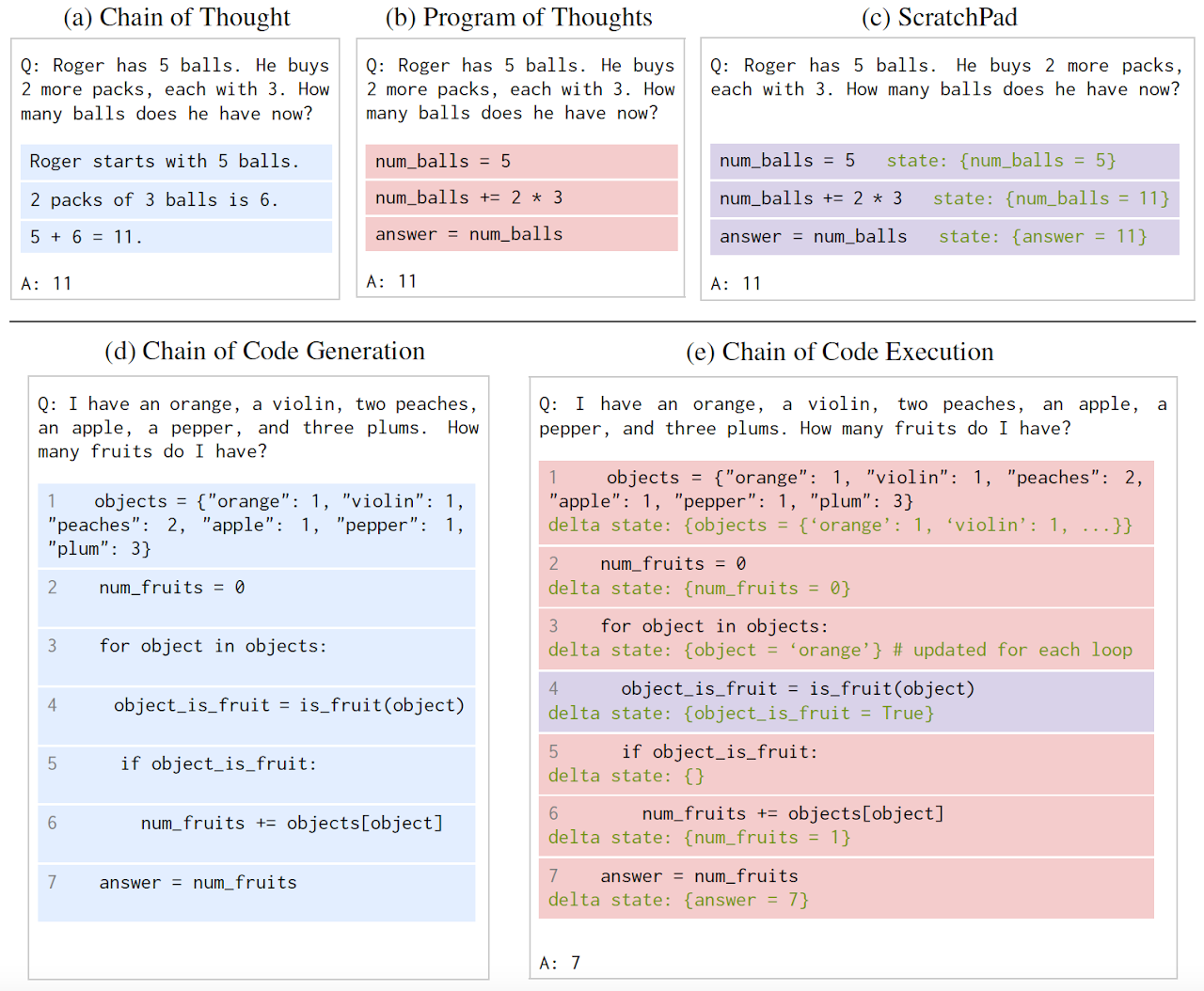Click the "(e) Chain of Code Execution" heading
Image resolution: width=1204 pixels, height=991 pixels.
839,353
